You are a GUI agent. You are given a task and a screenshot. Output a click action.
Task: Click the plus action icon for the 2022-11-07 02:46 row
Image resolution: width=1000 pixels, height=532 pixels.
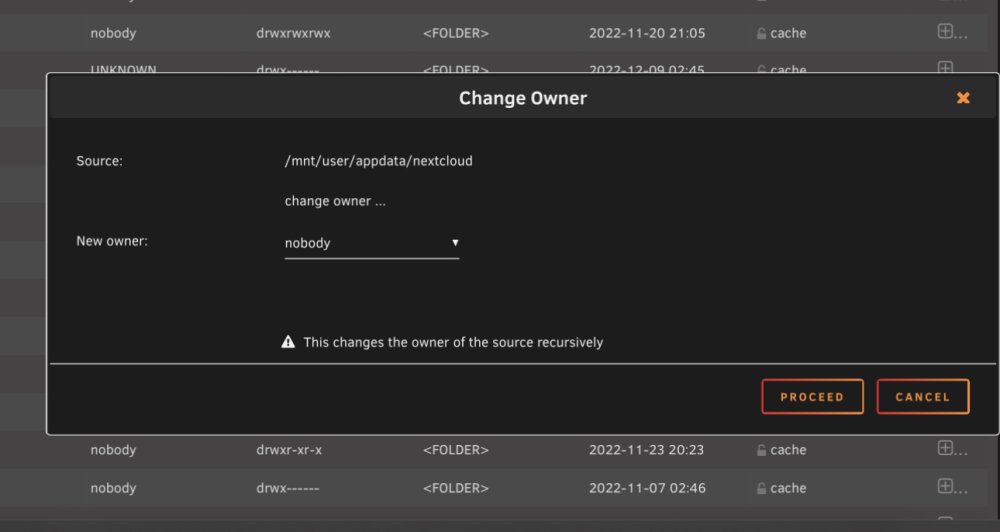[945, 487]
